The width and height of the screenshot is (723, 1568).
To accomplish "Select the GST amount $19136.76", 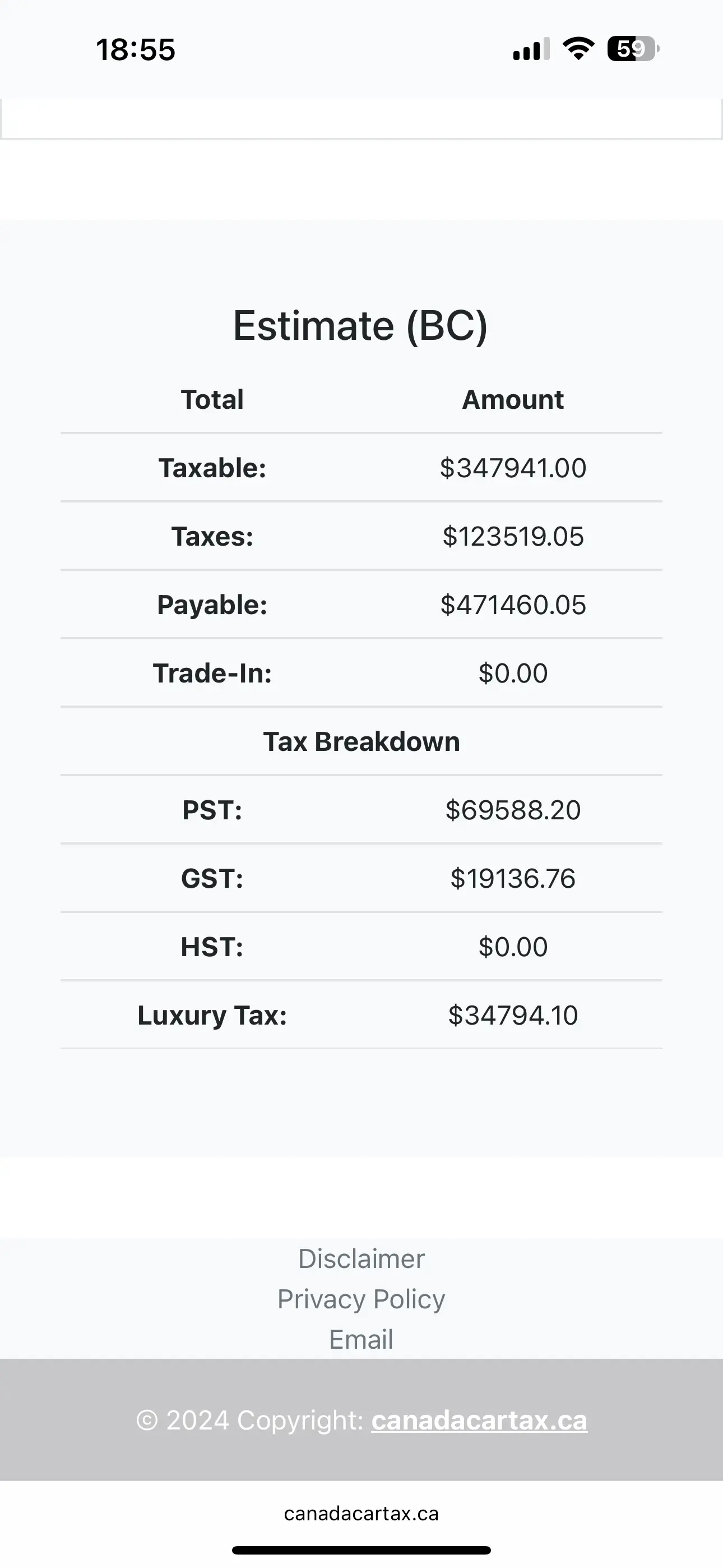I will click(x=512, y=878).
